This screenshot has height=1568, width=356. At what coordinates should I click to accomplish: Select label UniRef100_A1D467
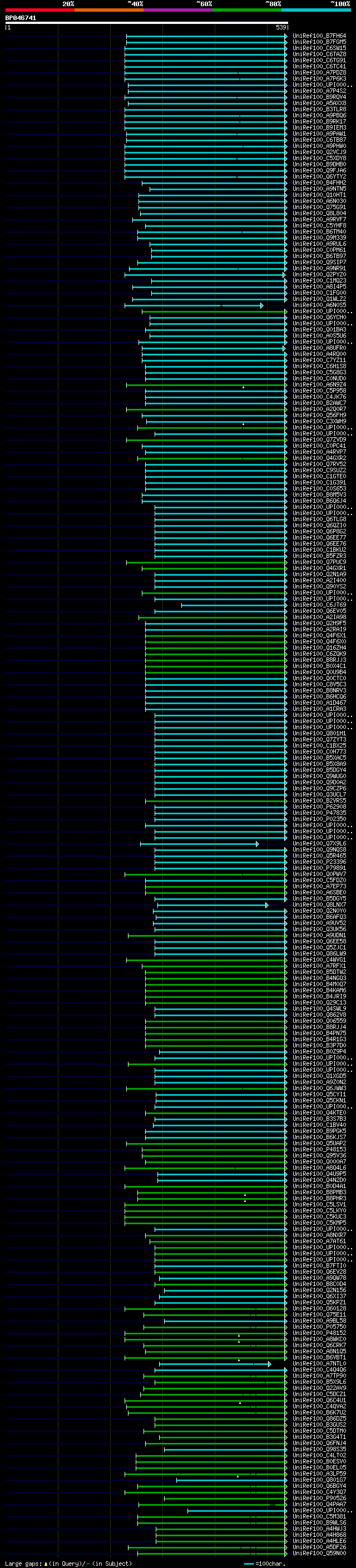319,703
